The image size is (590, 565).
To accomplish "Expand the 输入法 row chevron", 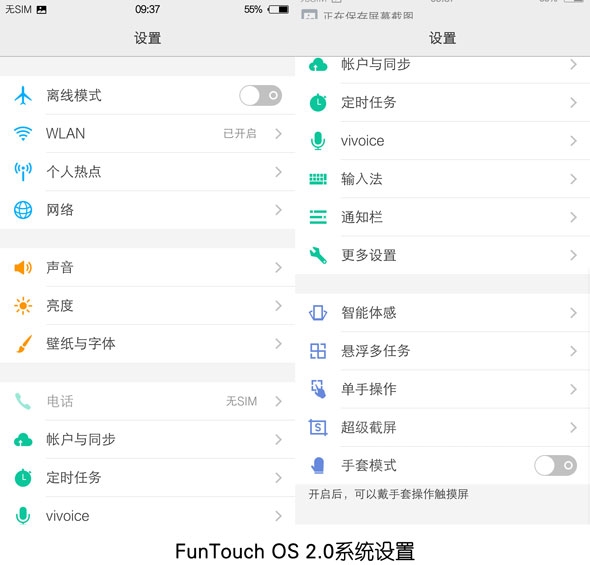I will (x=573, y=179).
